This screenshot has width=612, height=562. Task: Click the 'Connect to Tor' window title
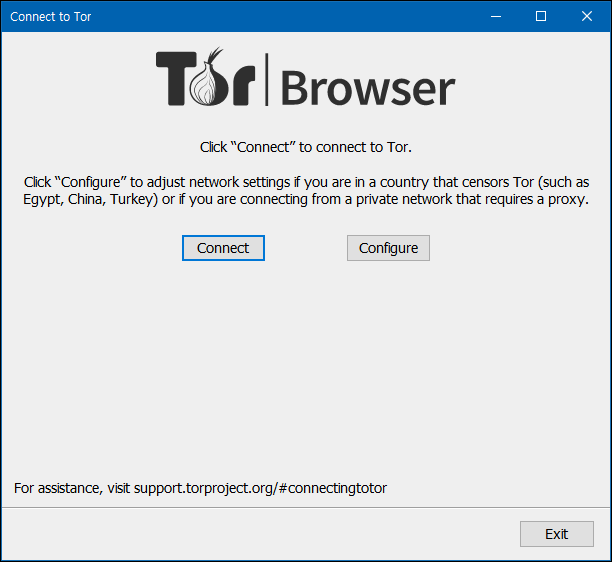point(50,17)
